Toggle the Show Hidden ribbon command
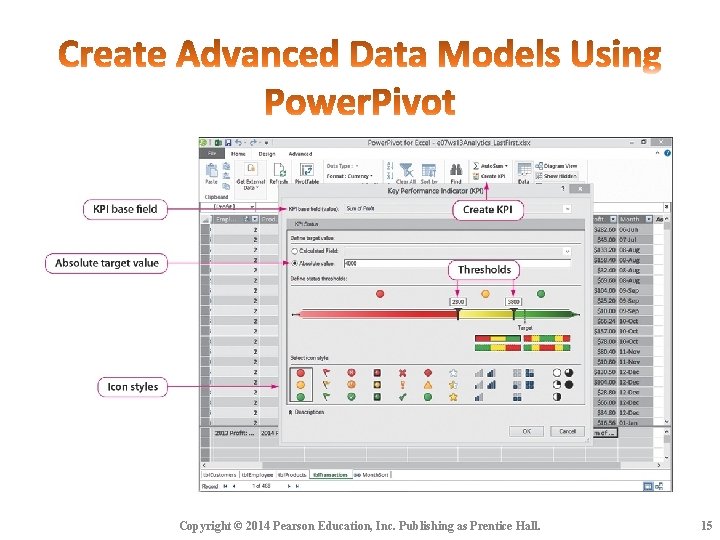The image size is (720, 540). 557,176
